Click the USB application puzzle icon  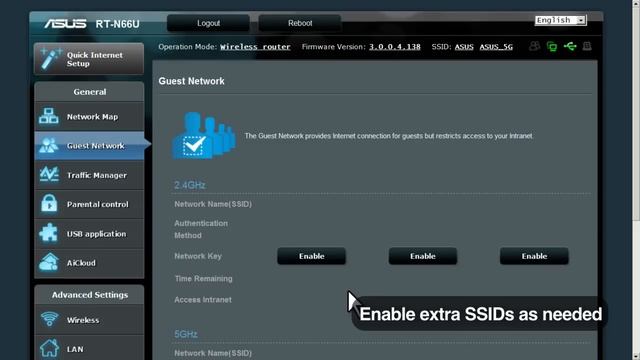49,233
